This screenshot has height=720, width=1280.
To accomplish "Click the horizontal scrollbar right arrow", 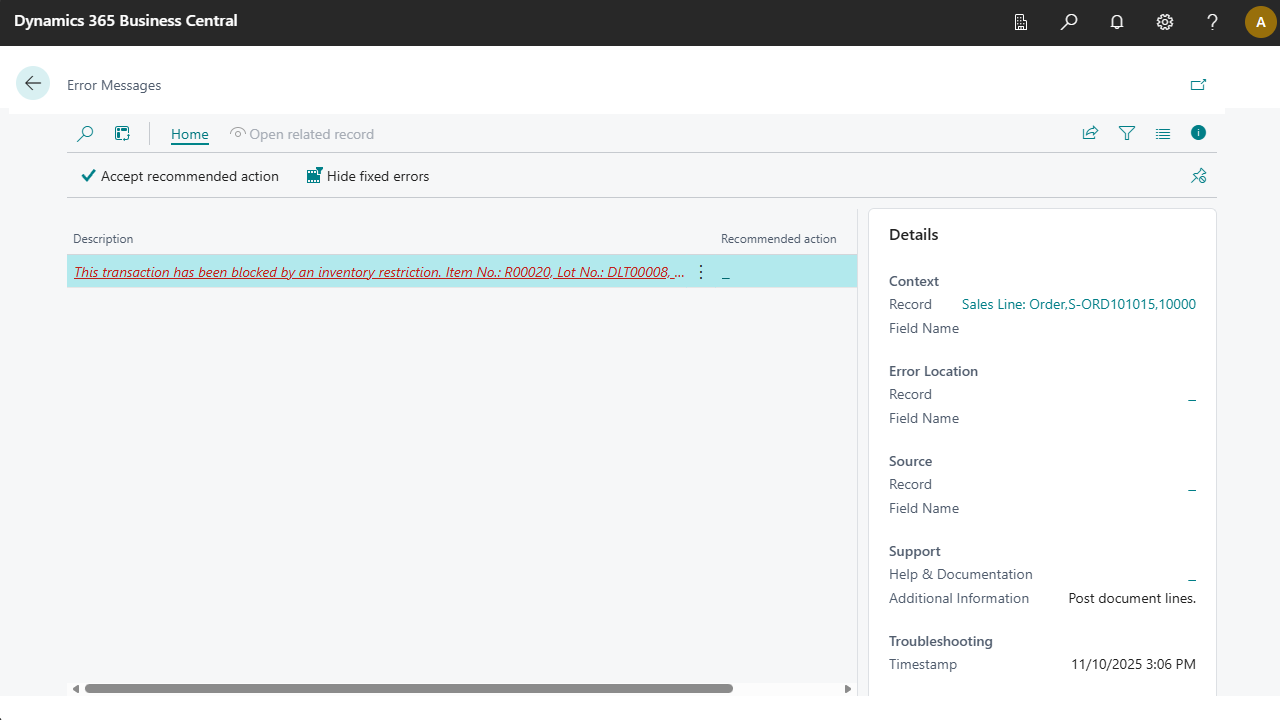I will click(x=848, y=689).
